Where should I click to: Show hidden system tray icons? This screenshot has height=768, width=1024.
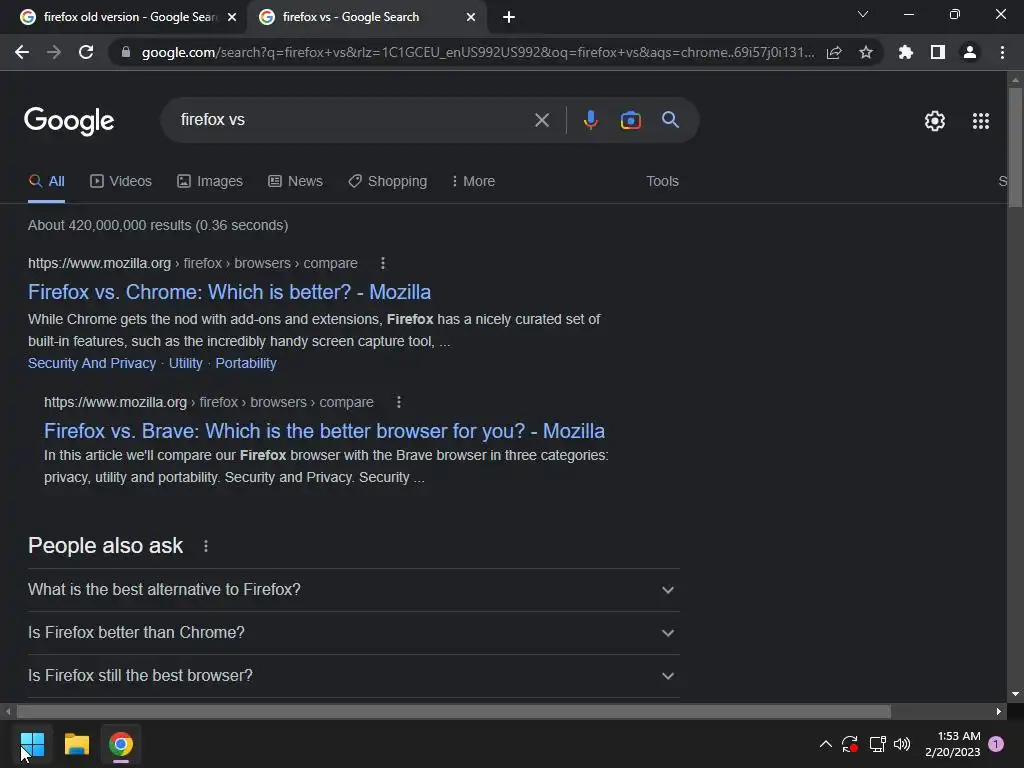point(825,744)
